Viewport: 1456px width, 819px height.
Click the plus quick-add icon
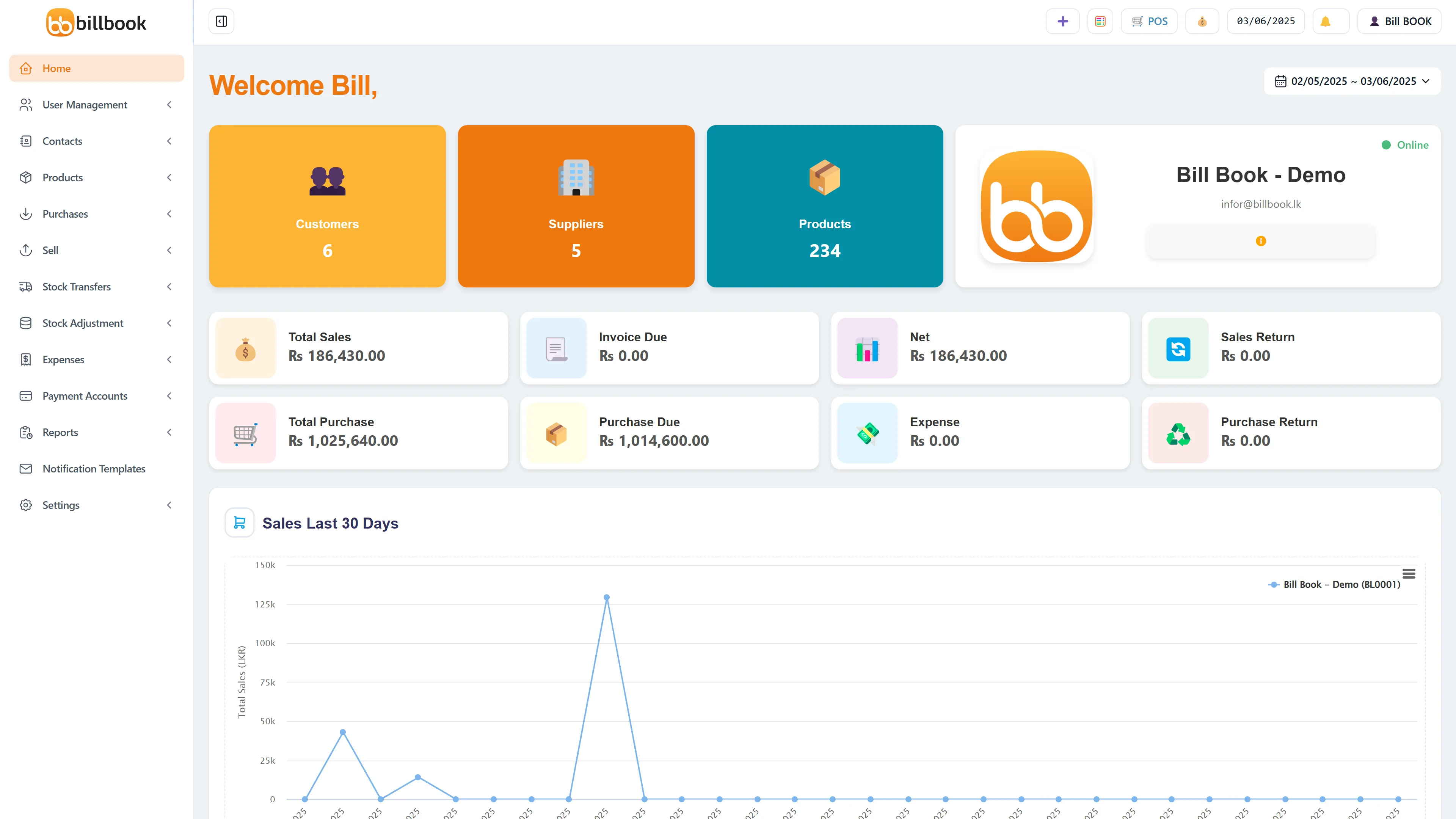(1062, 22)
